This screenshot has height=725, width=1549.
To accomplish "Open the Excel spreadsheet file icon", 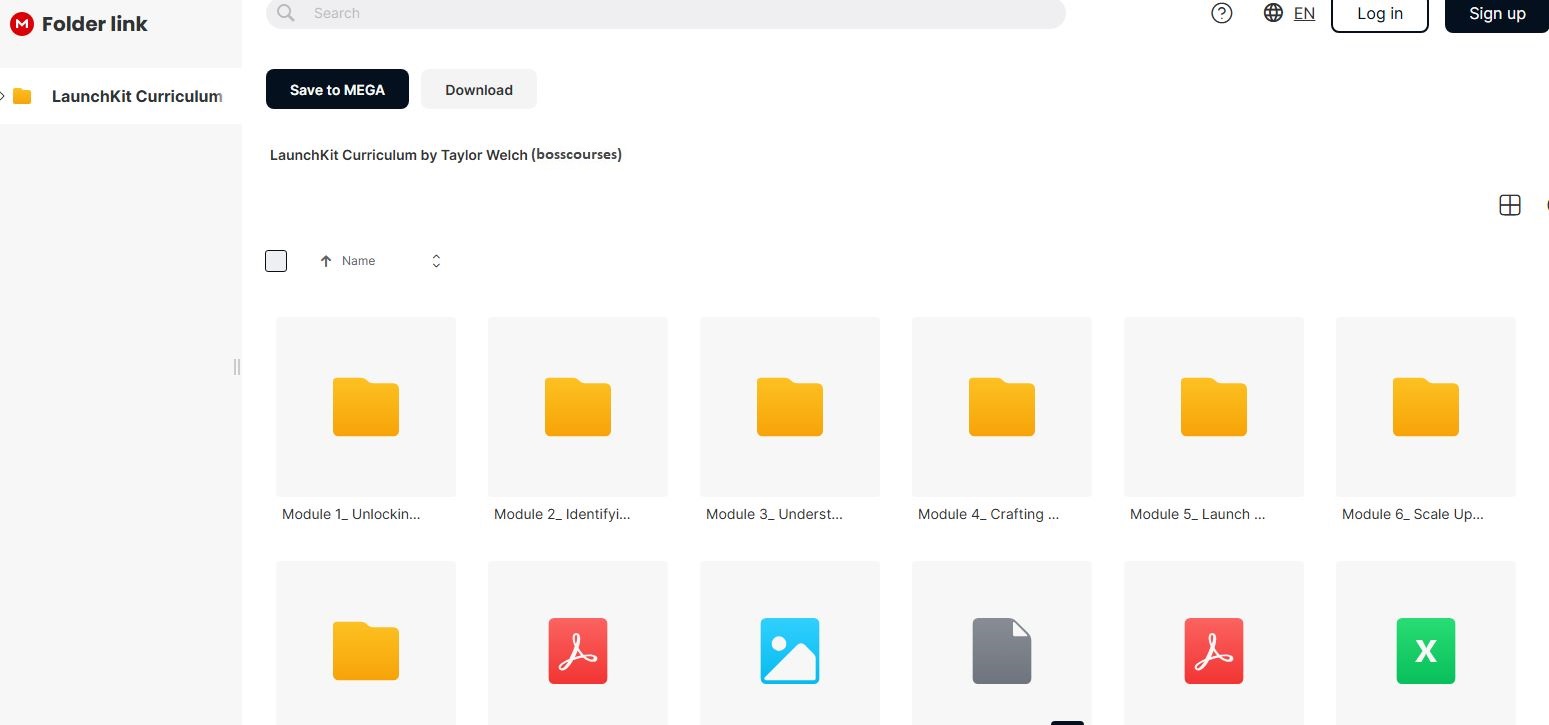I will [x=1425, y=651].
